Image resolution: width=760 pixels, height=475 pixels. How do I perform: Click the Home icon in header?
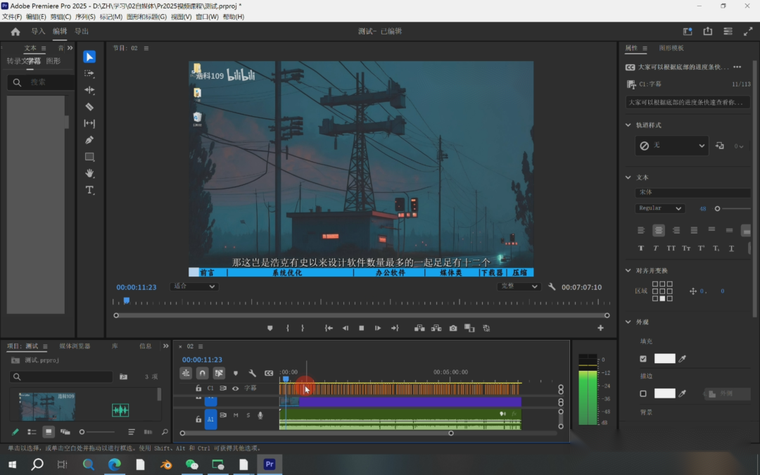(16, 32)
